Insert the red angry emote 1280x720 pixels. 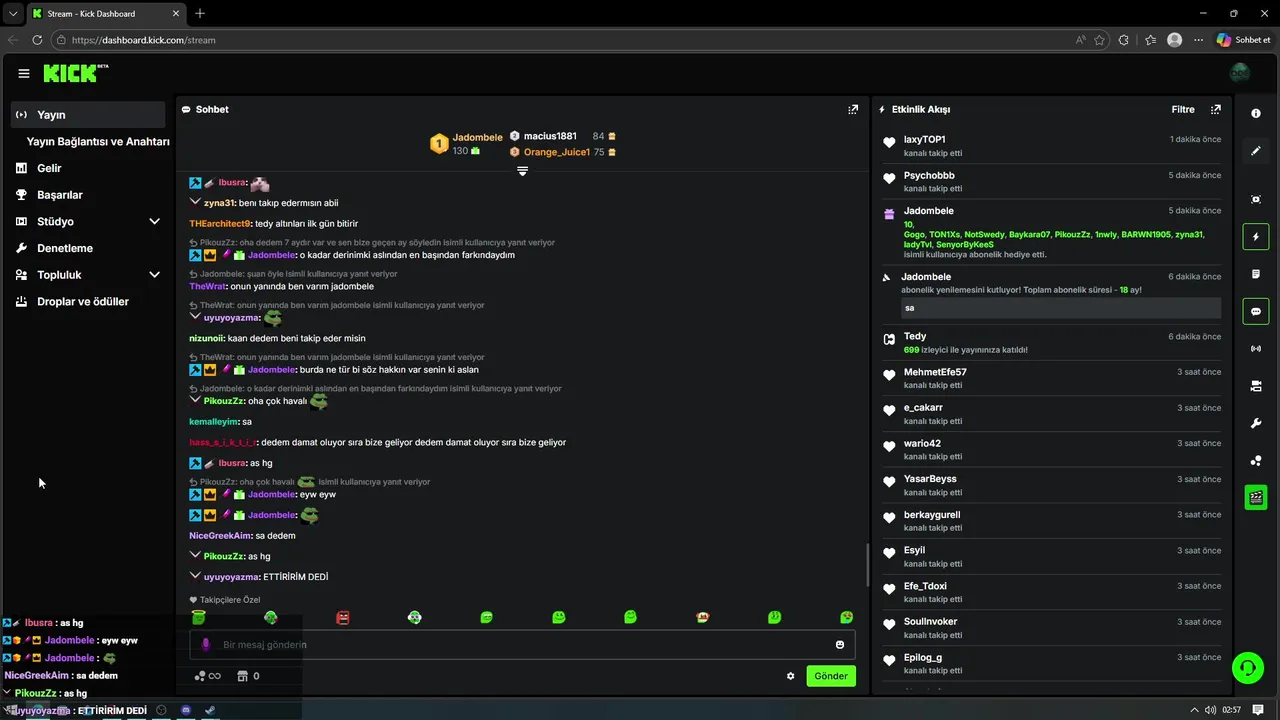[343, 617]
